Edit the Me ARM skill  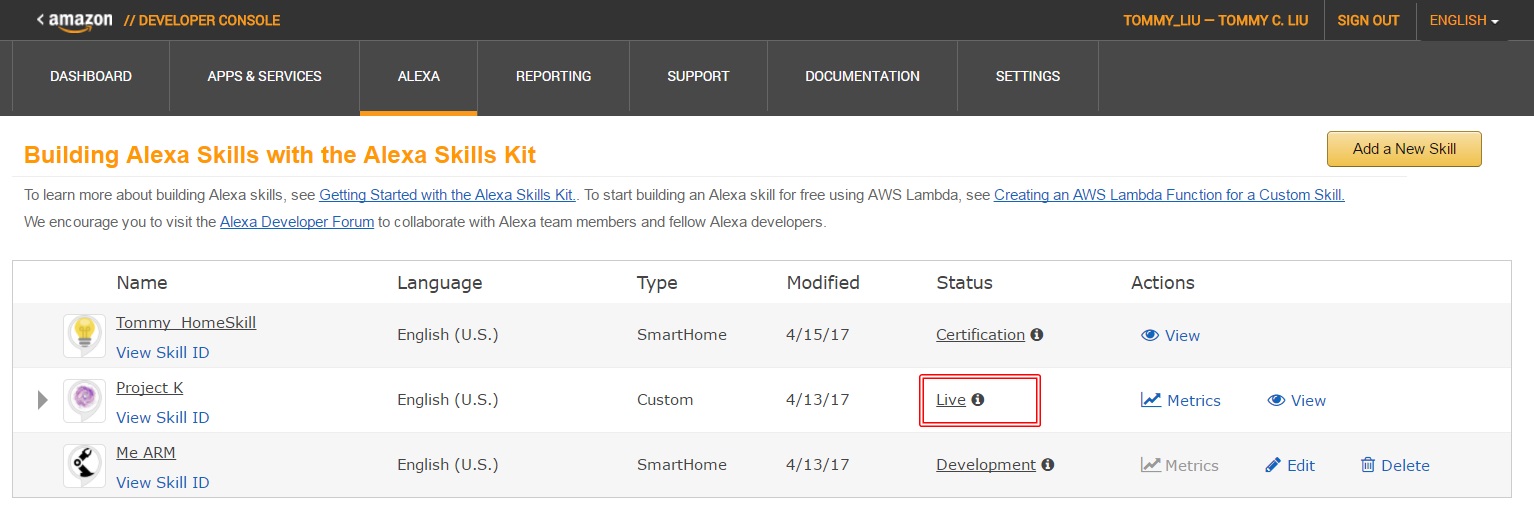[x=1290, y=466]
